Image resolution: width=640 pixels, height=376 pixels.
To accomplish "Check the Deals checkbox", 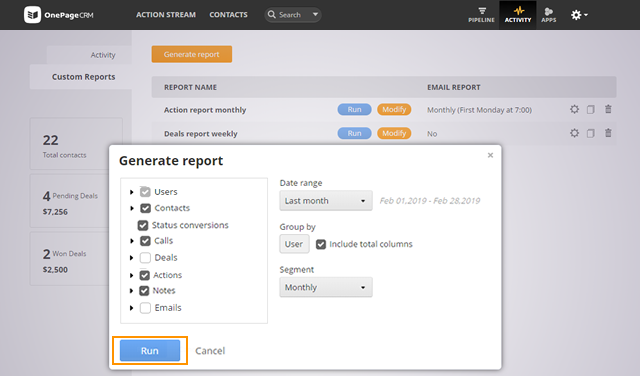I will coord(145,258).
